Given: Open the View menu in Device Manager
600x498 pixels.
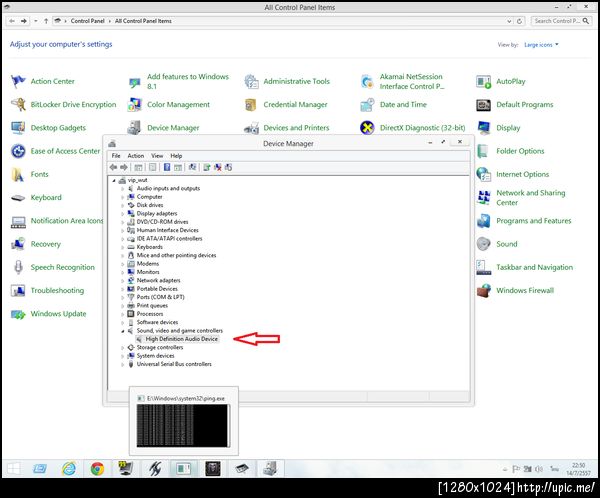Looking at the screenshot, I should pos(157,156).
